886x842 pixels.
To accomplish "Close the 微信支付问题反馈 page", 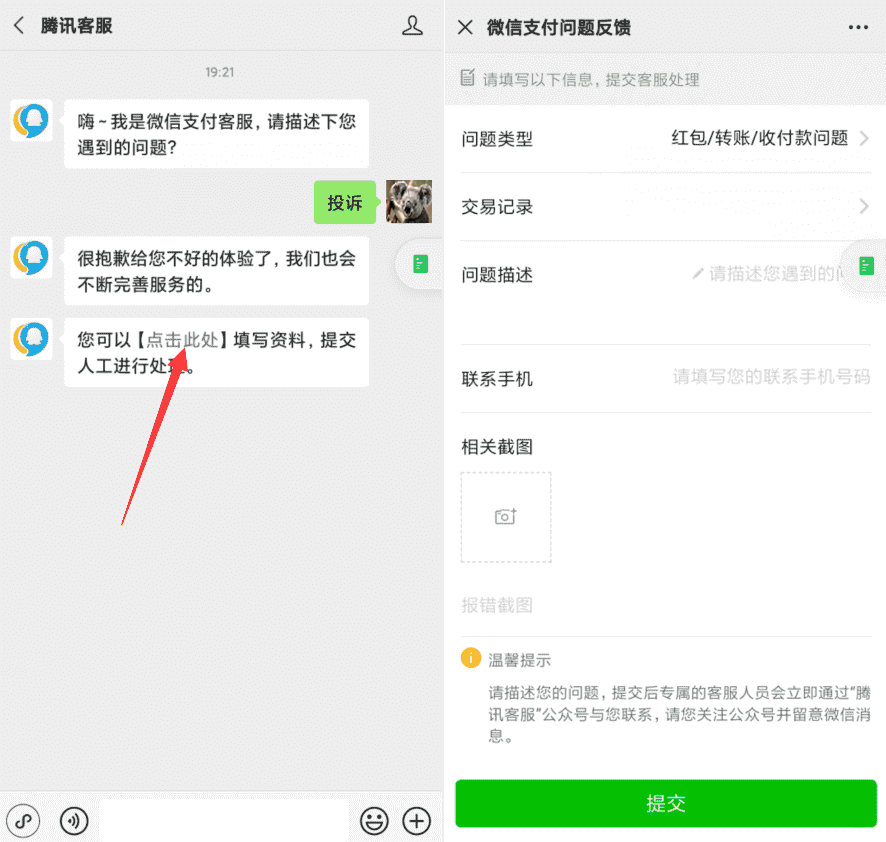I will [465, 27].
